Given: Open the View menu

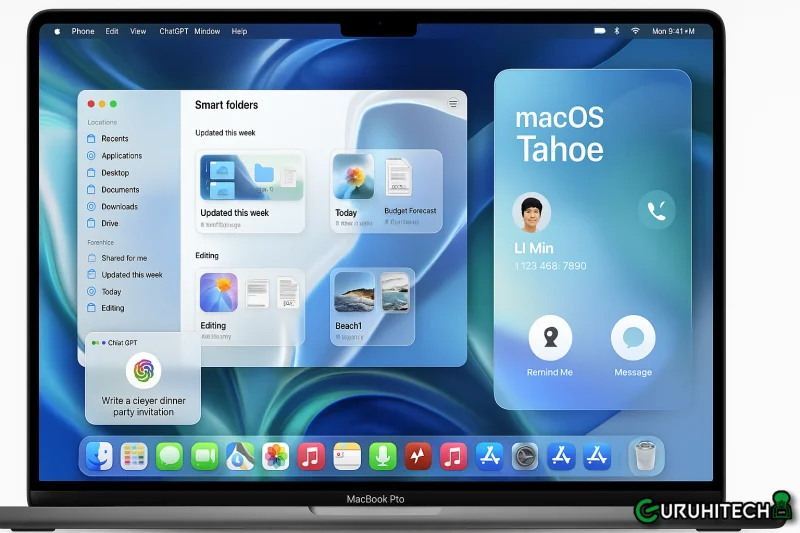Looking at the screenshot, I should click(138, 31).
